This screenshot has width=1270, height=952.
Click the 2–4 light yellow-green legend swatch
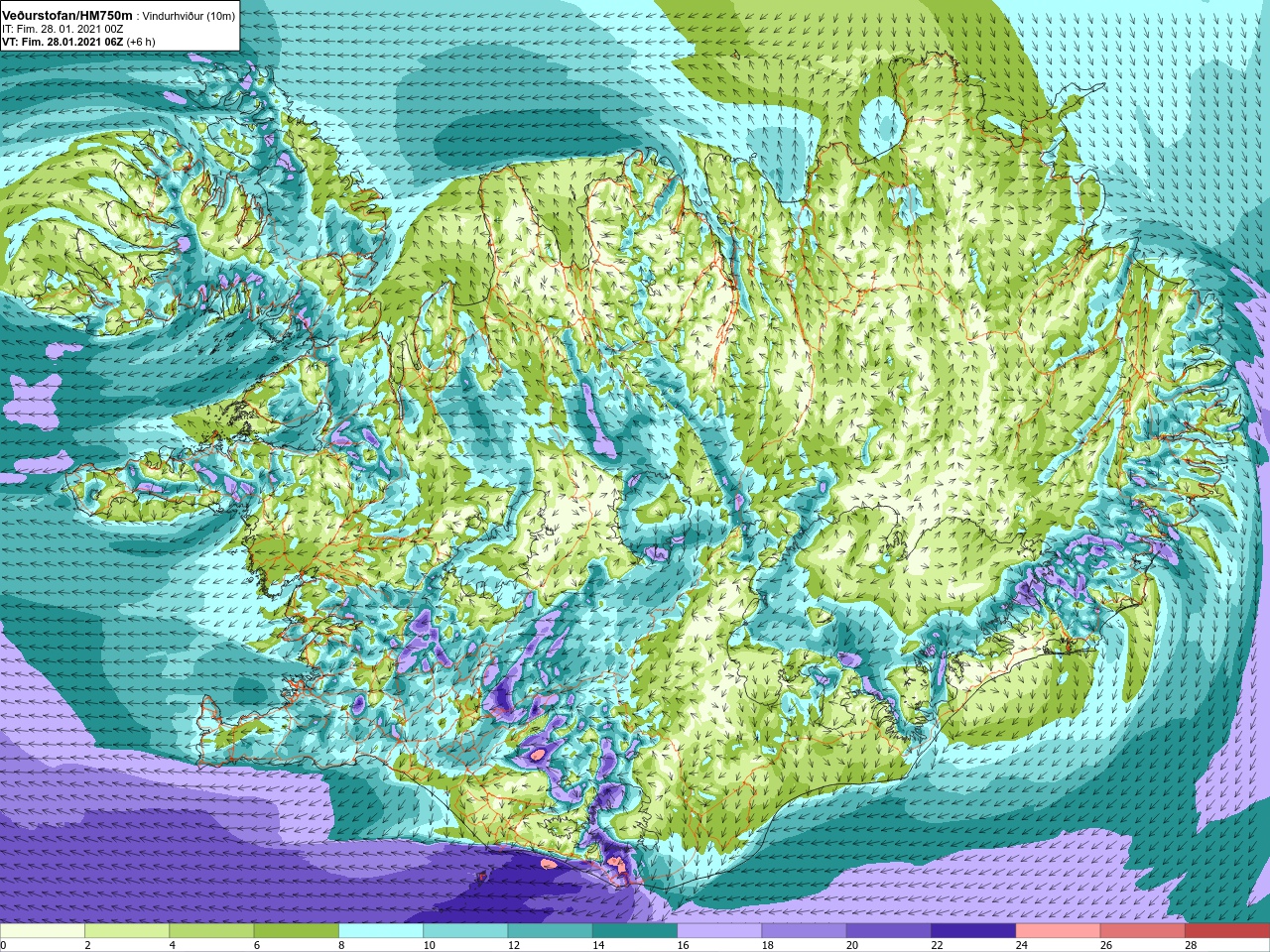[127, 931]
